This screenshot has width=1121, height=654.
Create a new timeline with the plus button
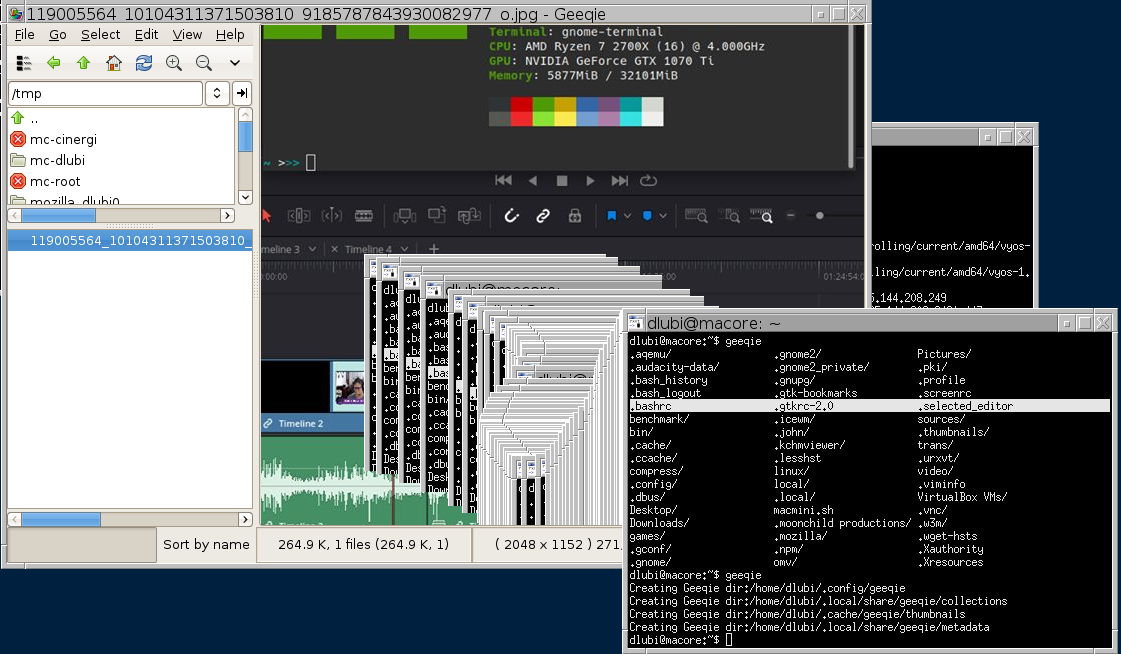(434, 249)
